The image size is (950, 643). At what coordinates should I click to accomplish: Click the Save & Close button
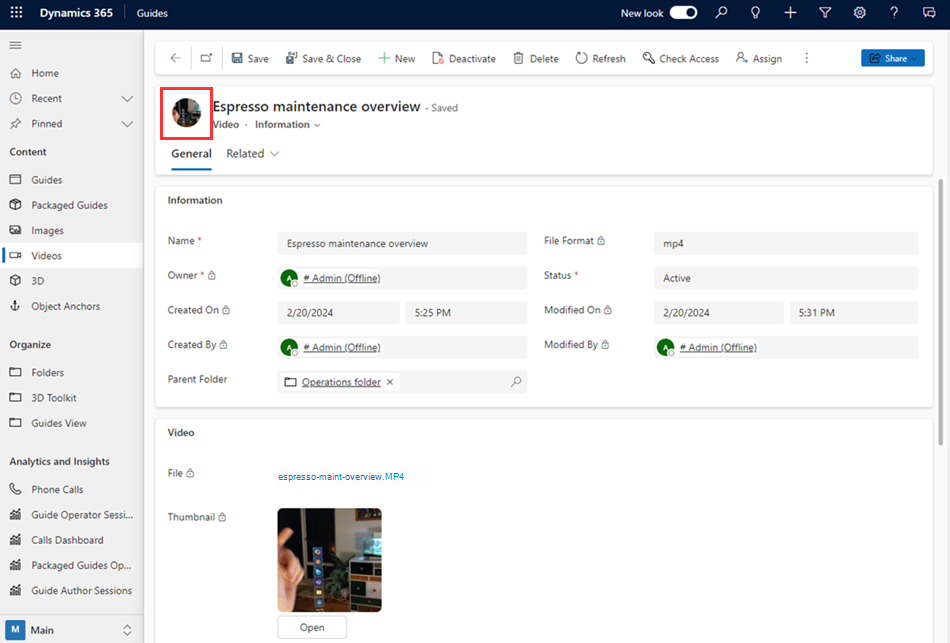(x=323, y=58)
